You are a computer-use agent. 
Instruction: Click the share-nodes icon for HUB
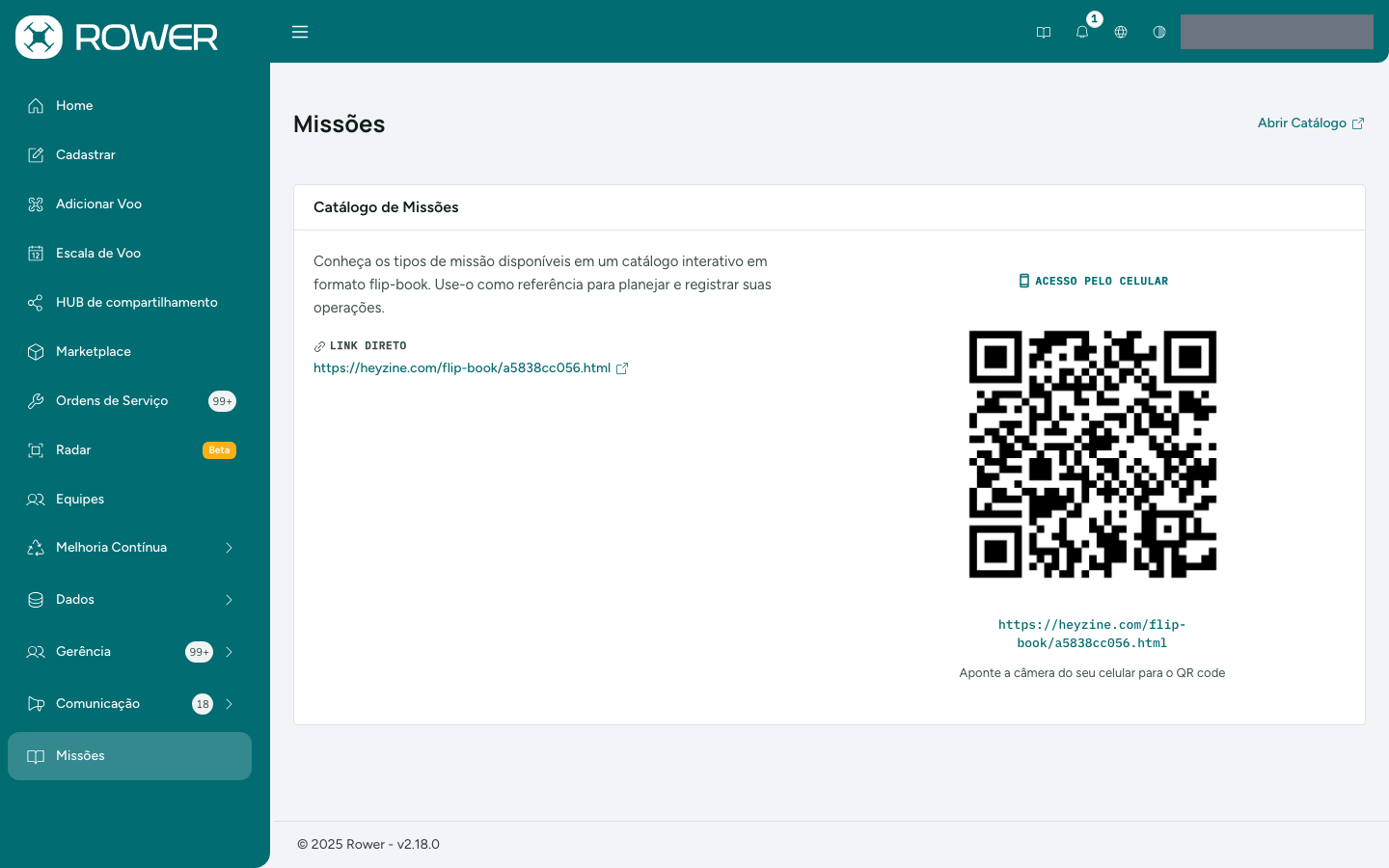(36, 302)
